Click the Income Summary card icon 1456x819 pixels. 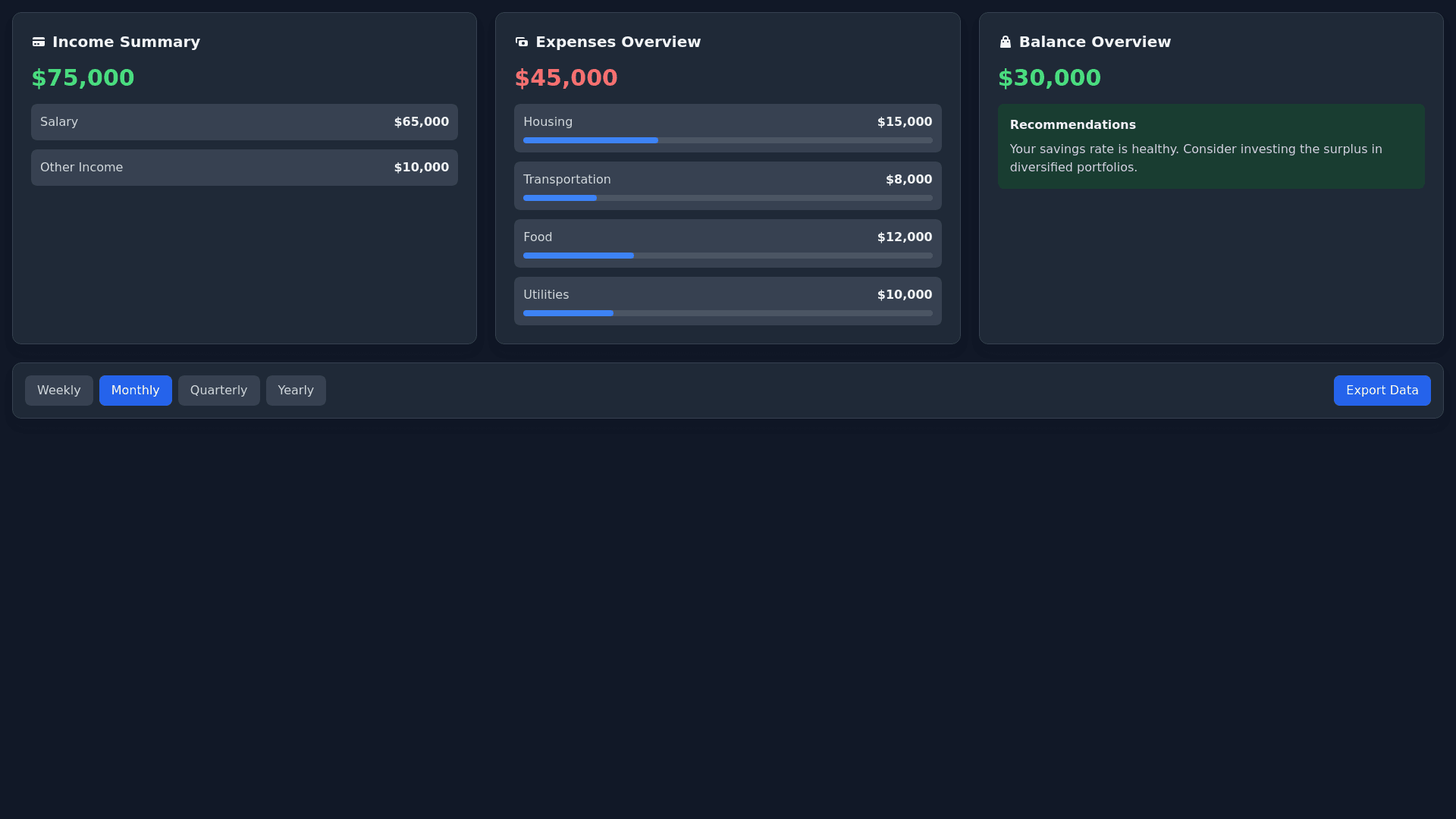[x=39, y=42]
